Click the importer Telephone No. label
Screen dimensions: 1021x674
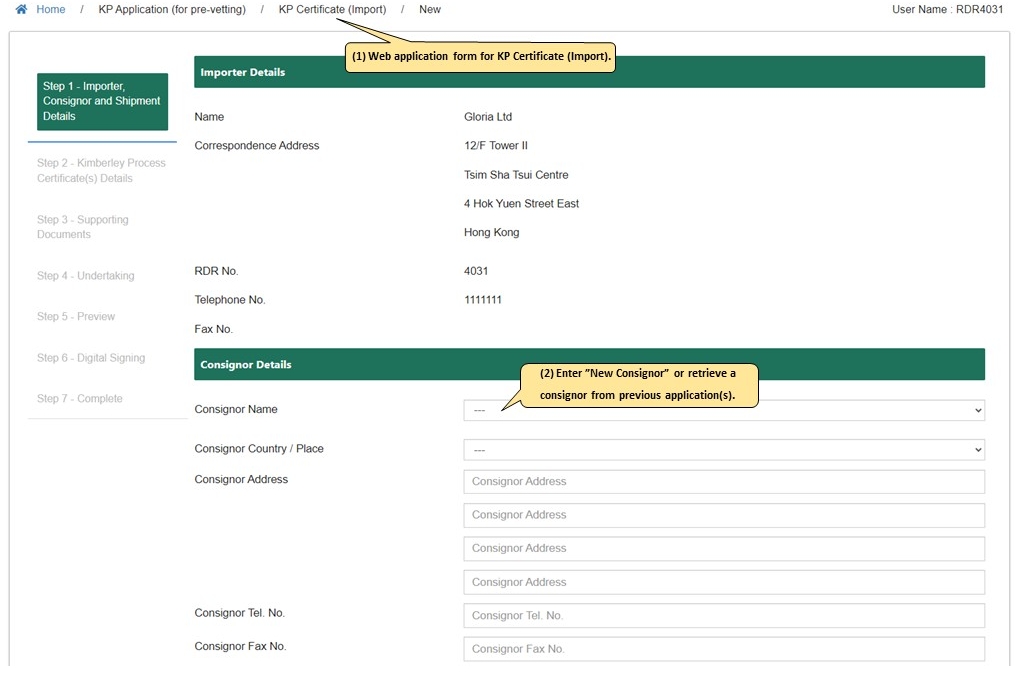(230, 300)
